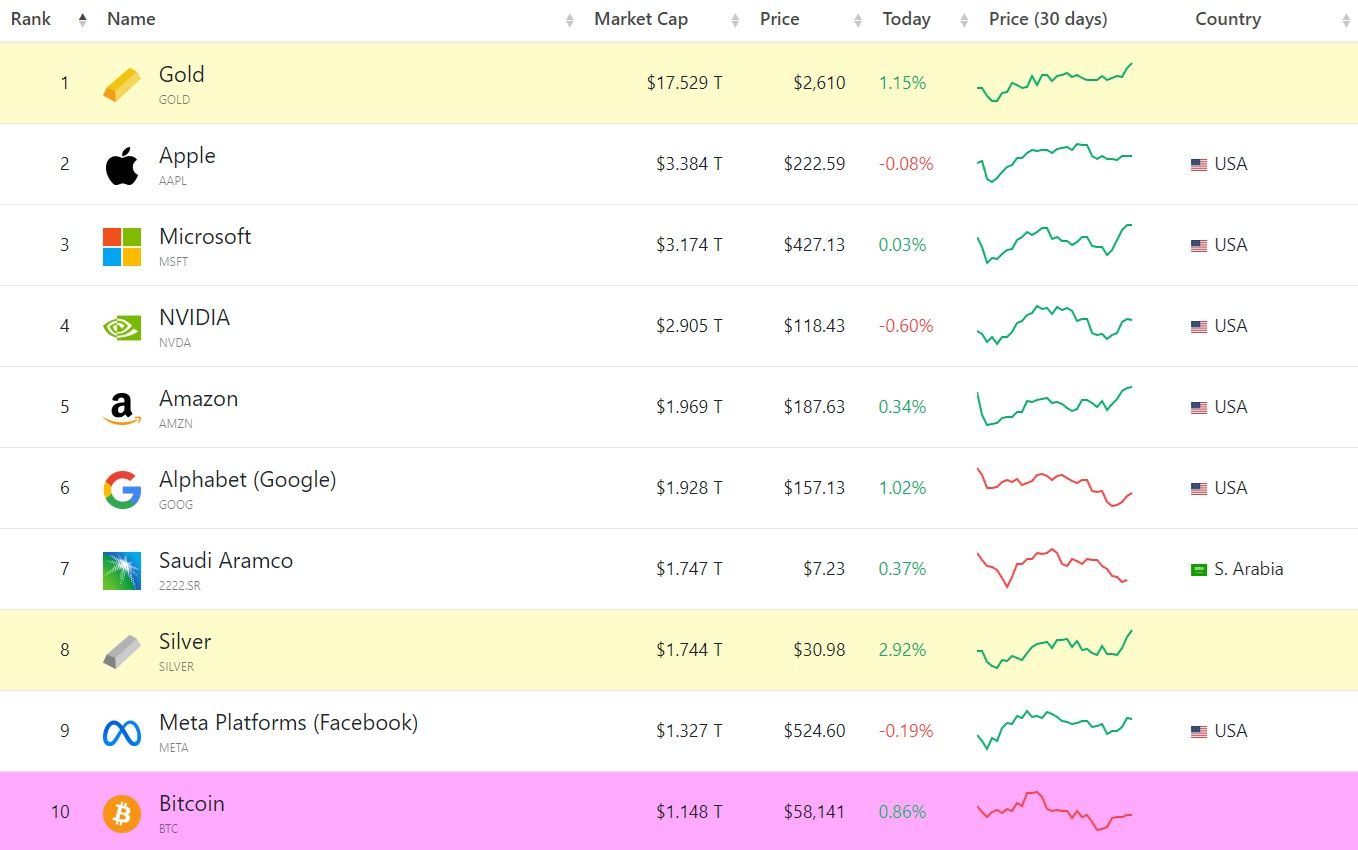Click the NVIDIA 30-day price chart
Screen dimensions: 1358x850
click(1054, 325)
